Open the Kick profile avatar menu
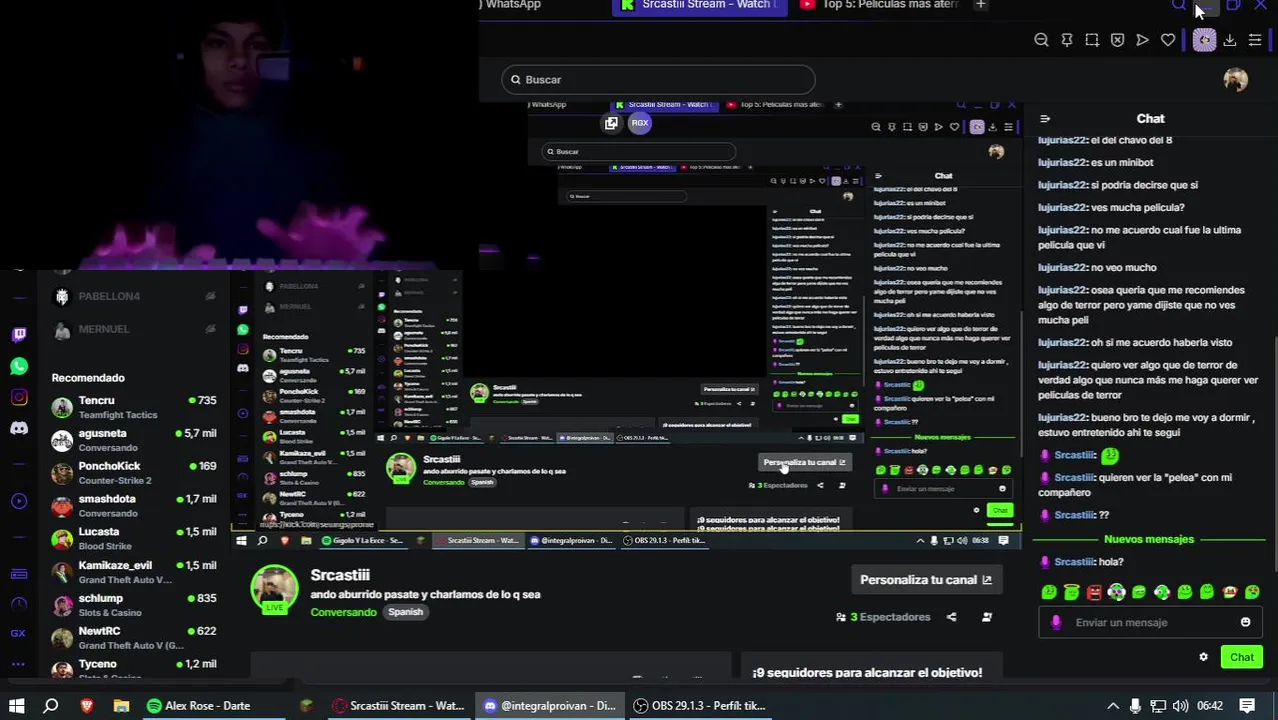This screenshot has width=1278, height=720. [x=1235, y=80]
